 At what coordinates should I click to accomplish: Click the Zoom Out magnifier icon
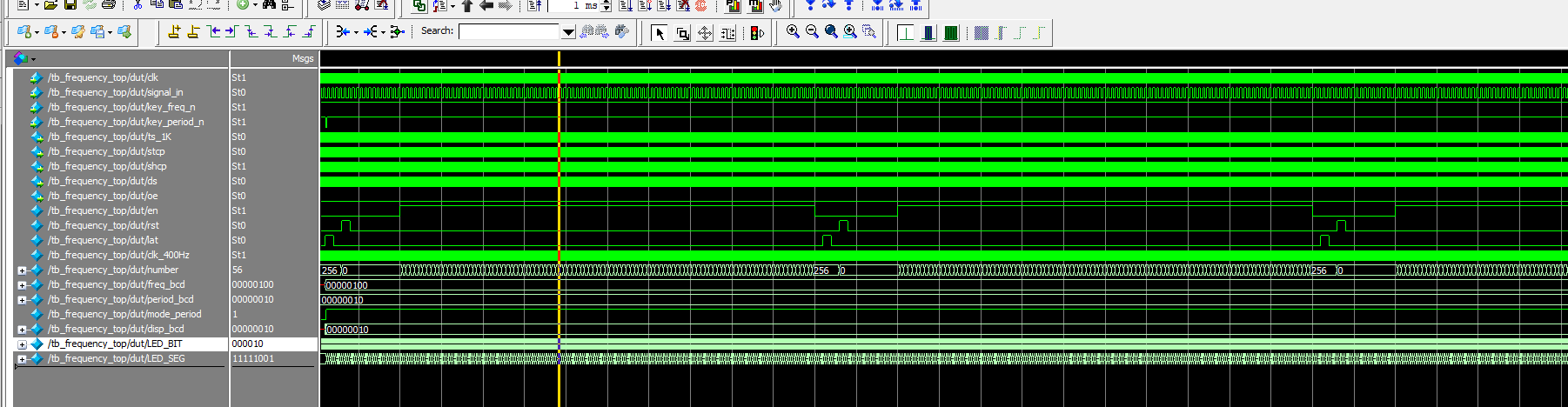[812, 32]
